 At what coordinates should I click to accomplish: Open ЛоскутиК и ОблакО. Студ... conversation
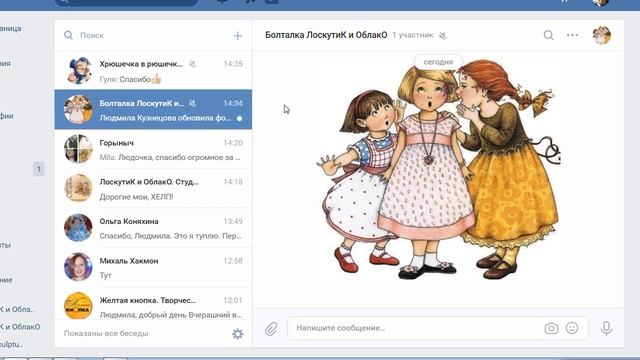[153, 189]
